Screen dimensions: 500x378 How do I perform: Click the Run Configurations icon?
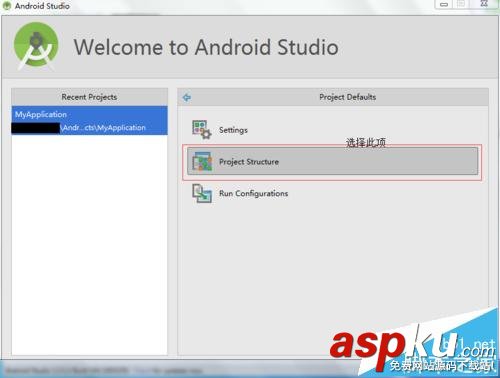coord(202,193)
